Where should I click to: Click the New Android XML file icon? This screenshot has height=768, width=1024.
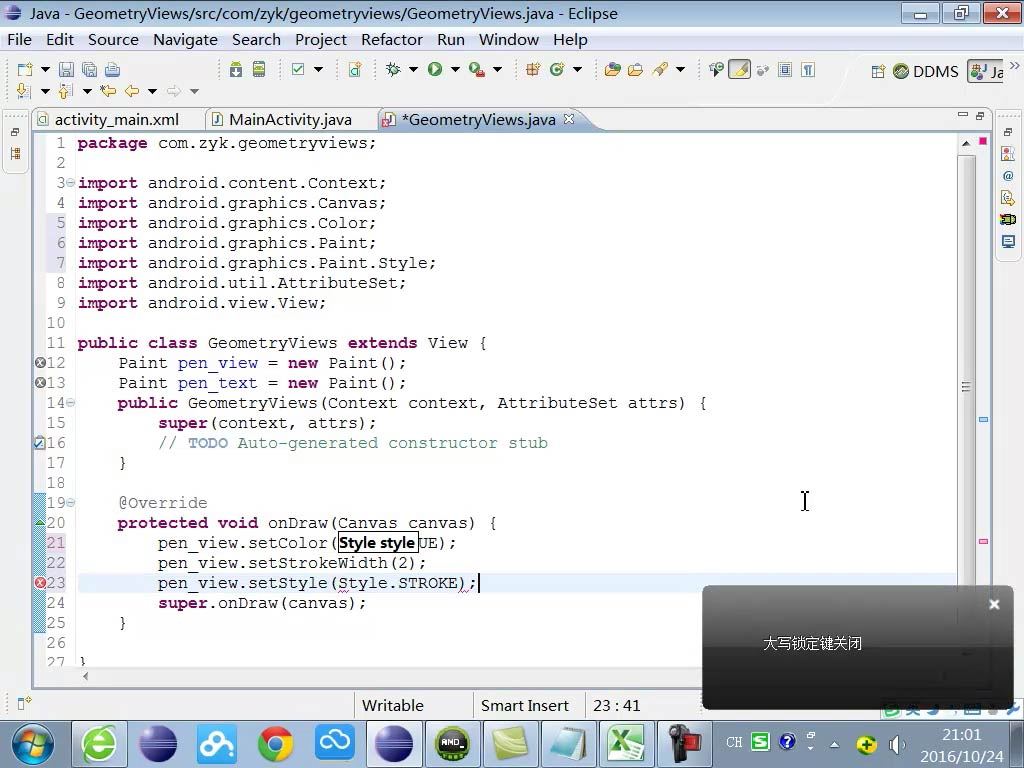[x=355, y=69]
